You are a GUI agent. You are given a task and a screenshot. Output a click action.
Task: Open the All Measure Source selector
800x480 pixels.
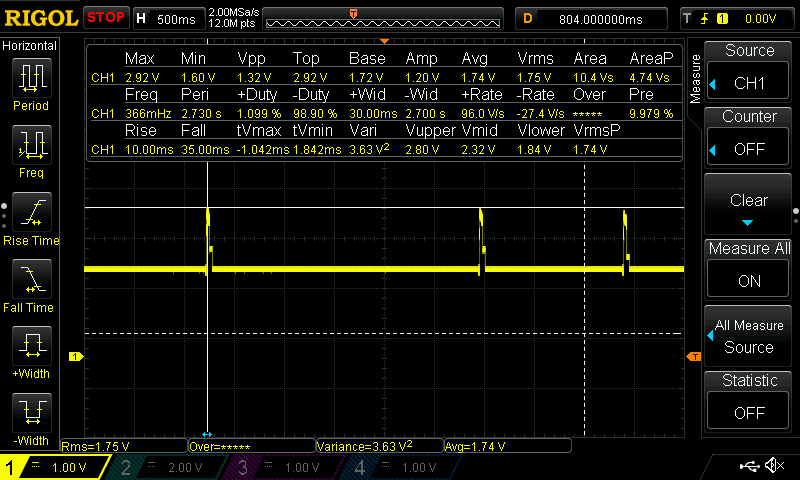748,336
